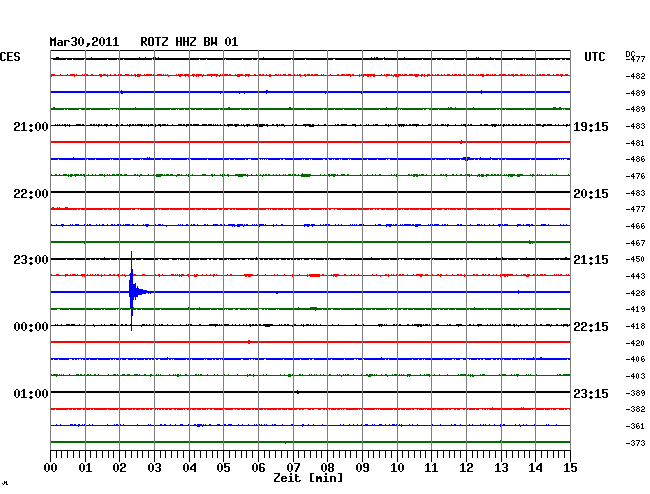Click the "00" minute axis tick label
Screen dimensions: 650x494
[x=51, y=468]
